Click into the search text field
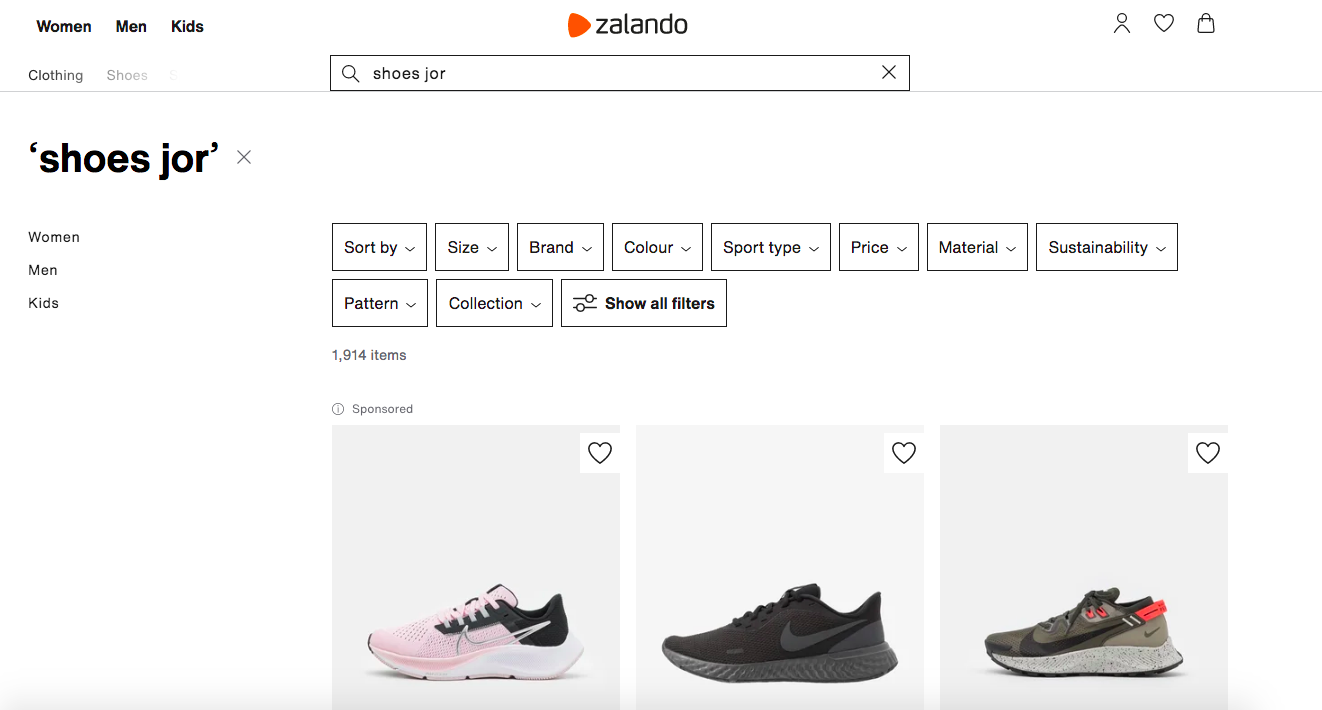1322x710 pixels. click(620, 73)
